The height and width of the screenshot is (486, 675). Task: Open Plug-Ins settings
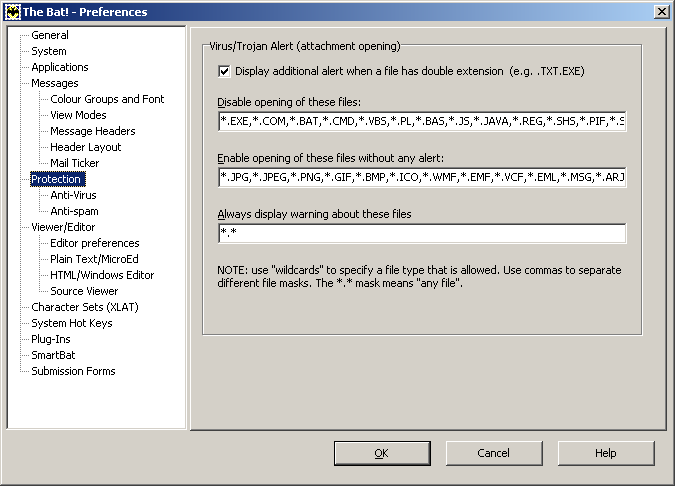coord(50,339)
